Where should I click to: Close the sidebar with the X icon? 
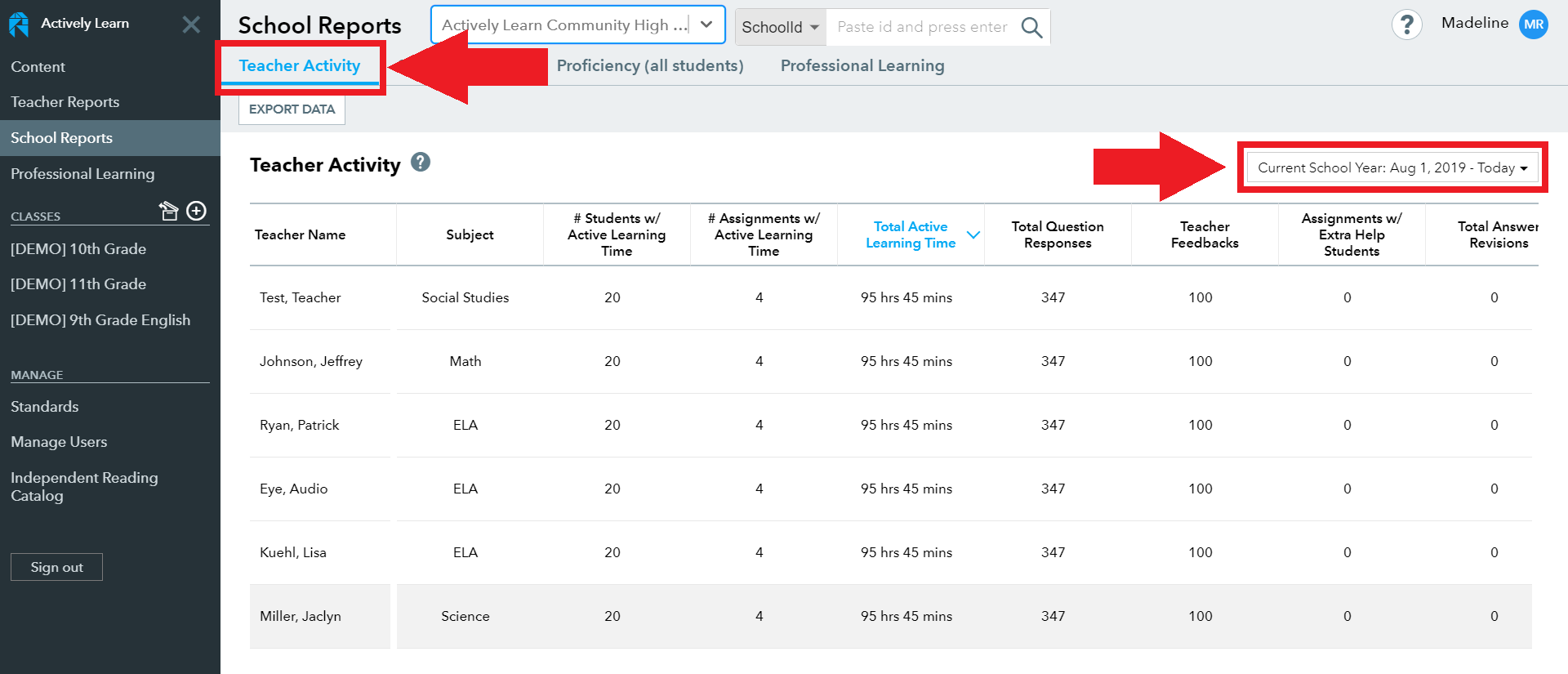191,25
